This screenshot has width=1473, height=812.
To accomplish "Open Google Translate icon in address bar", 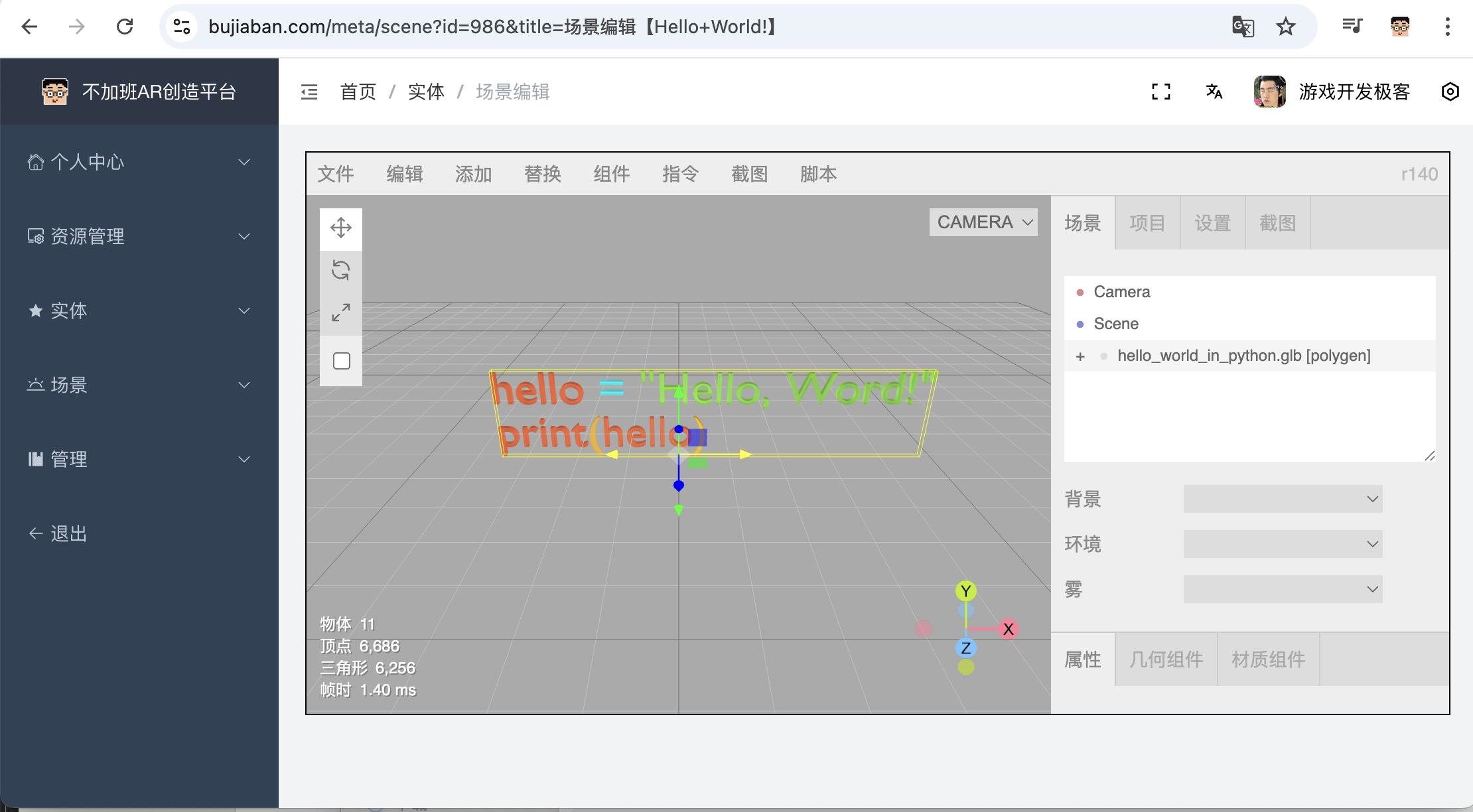I will 1243,27.
